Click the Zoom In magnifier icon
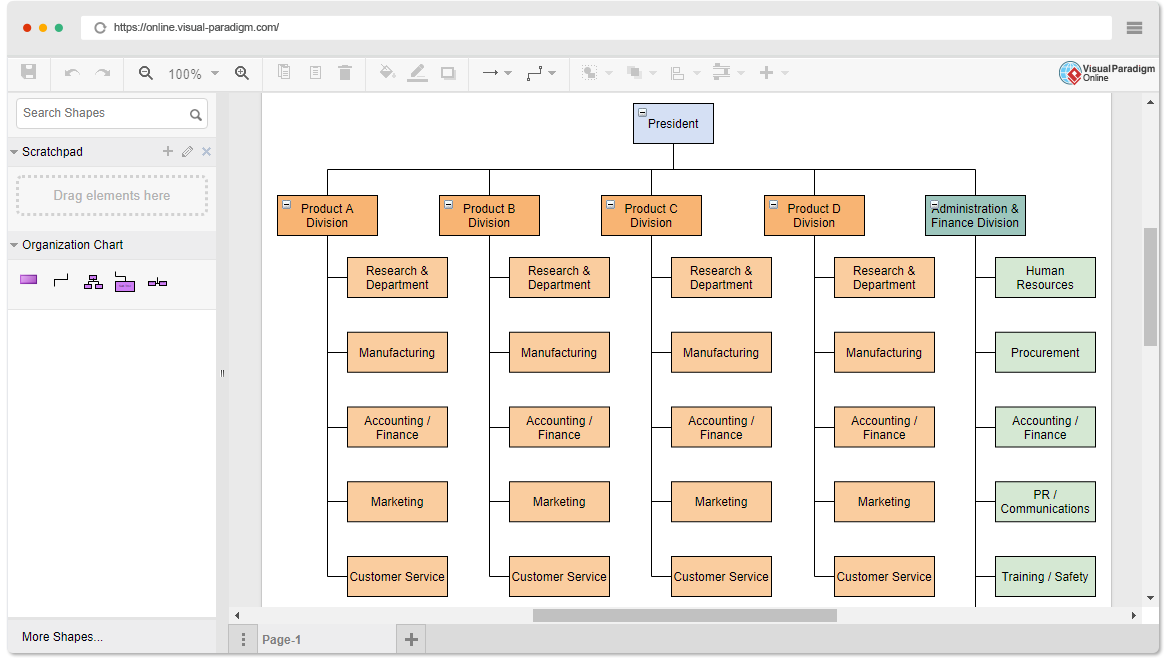 coord(242,72)
